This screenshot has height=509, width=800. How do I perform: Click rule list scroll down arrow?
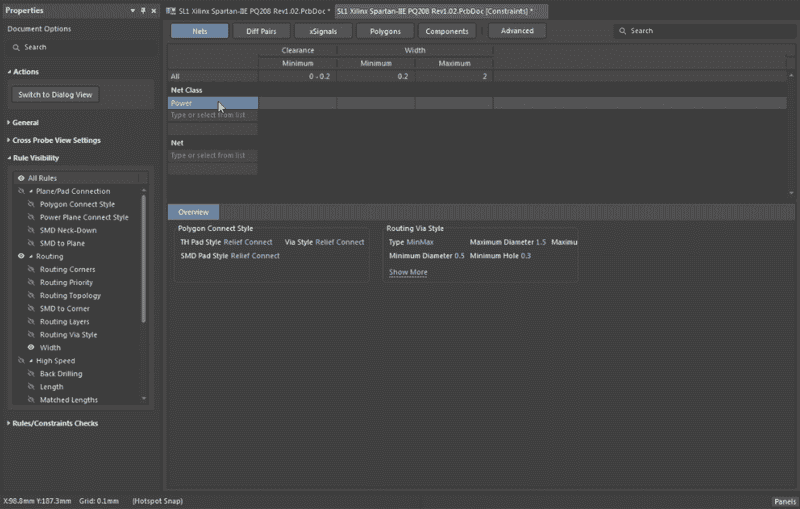[144, 399]
